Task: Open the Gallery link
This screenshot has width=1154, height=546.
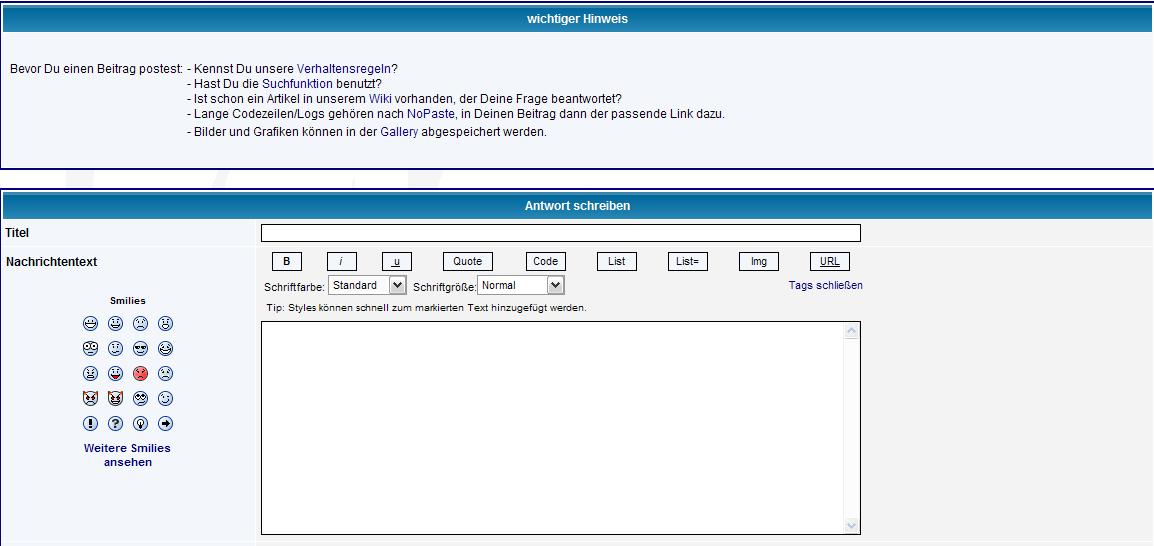Action: tap(399, 132)
